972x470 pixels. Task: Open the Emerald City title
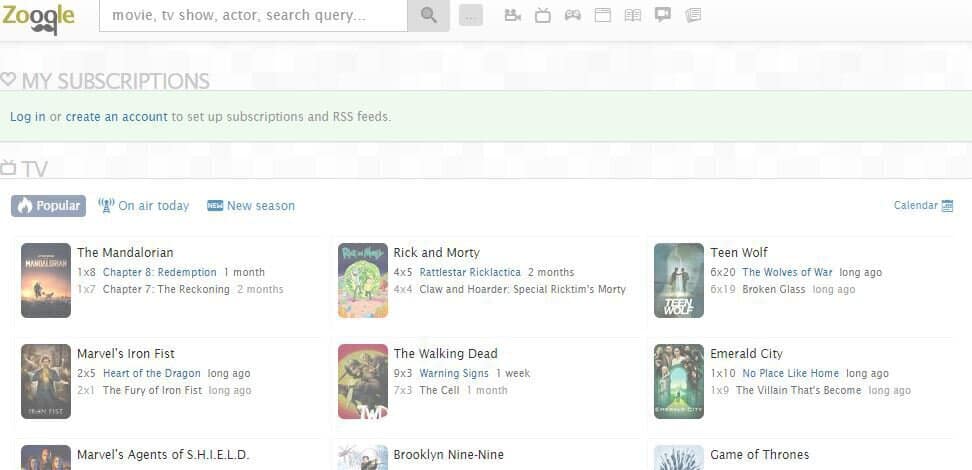pyautogui.click(x=746, y=353)
